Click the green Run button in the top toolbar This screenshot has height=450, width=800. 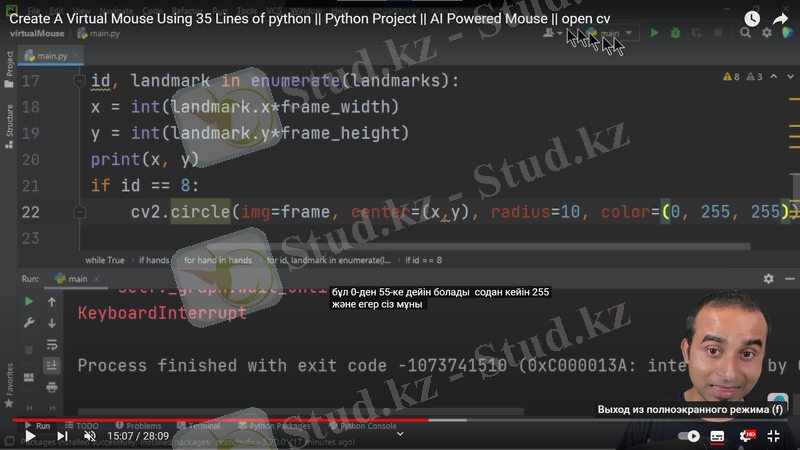click(x=655, y=33)
